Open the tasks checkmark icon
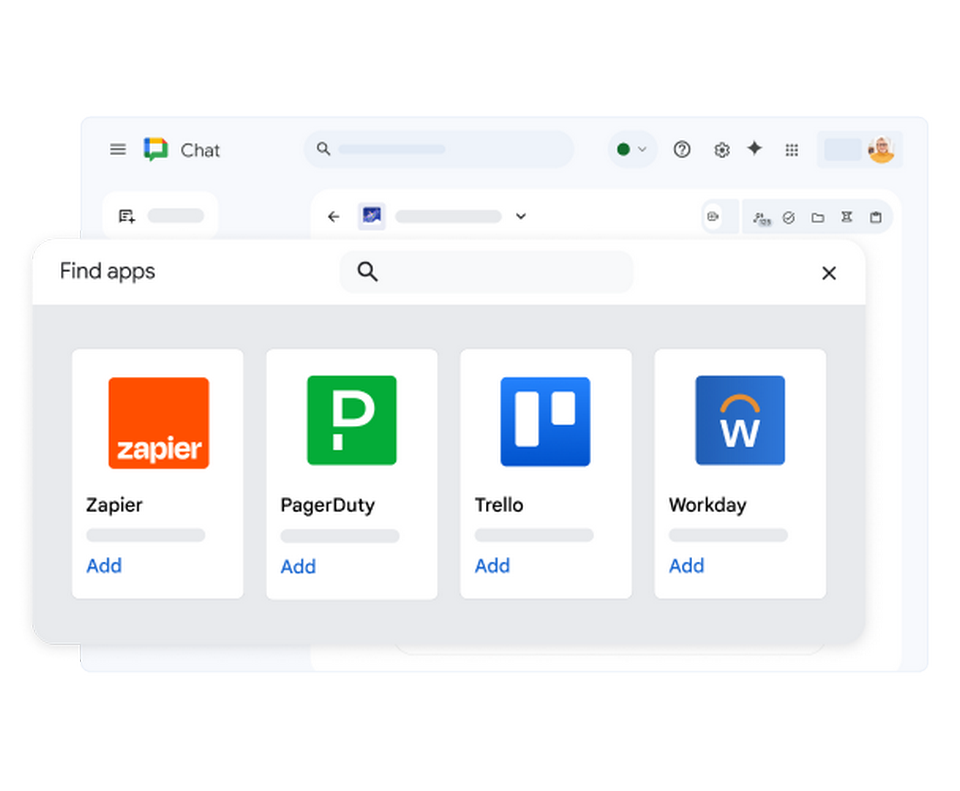Screen dimensions: 960x791 (x=789, y=217)
